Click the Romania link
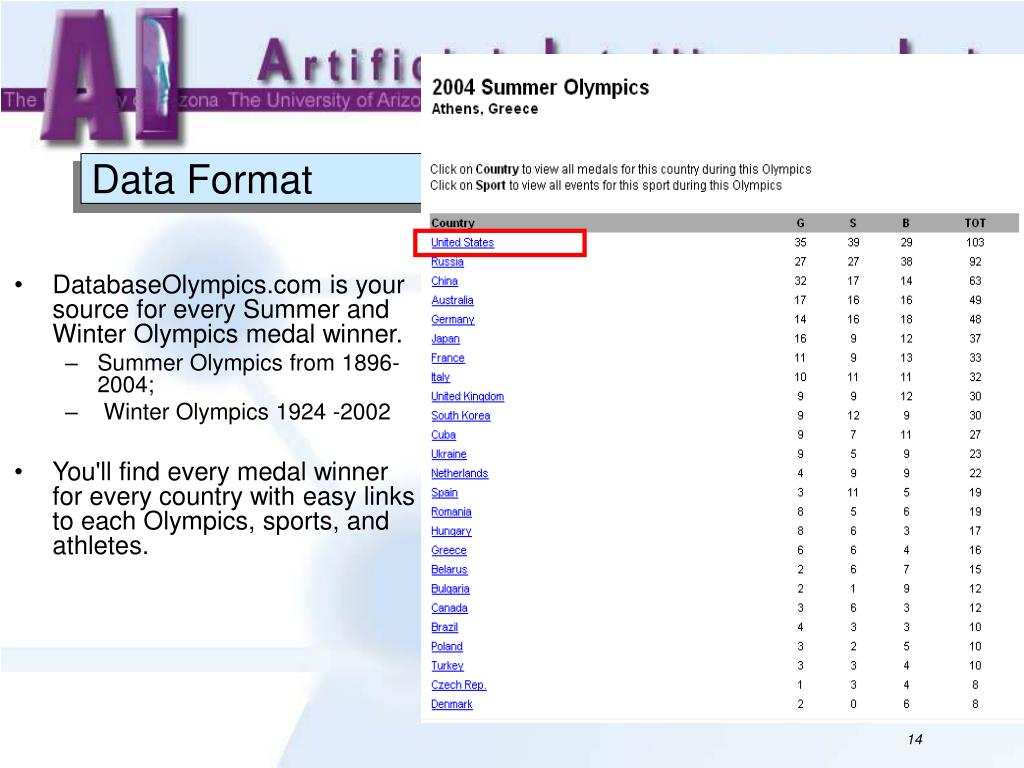The width and height of the screenshot is (1024, 768). coord(451,512)
